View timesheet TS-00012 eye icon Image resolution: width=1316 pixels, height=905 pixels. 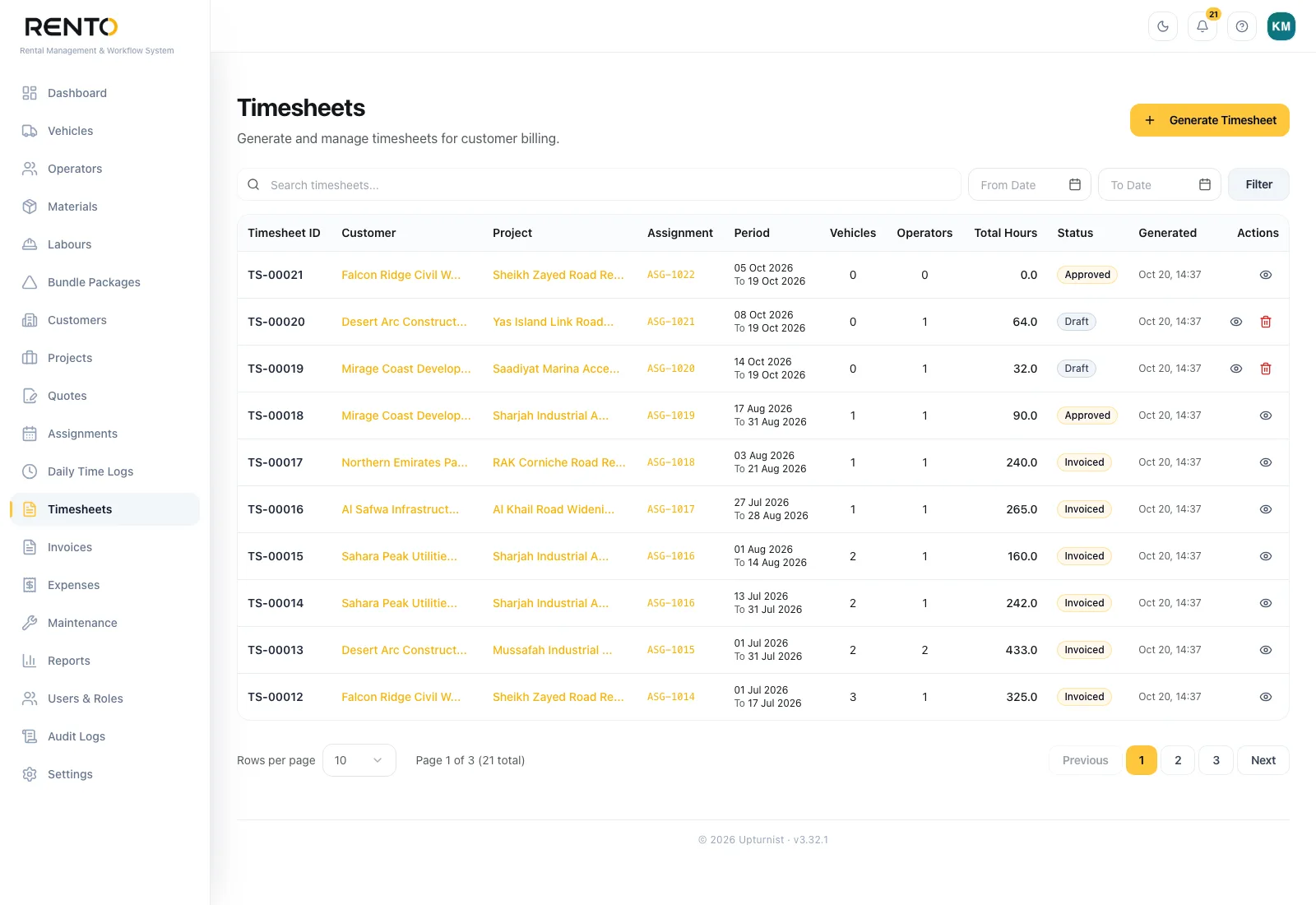[x=1266, y=697]
